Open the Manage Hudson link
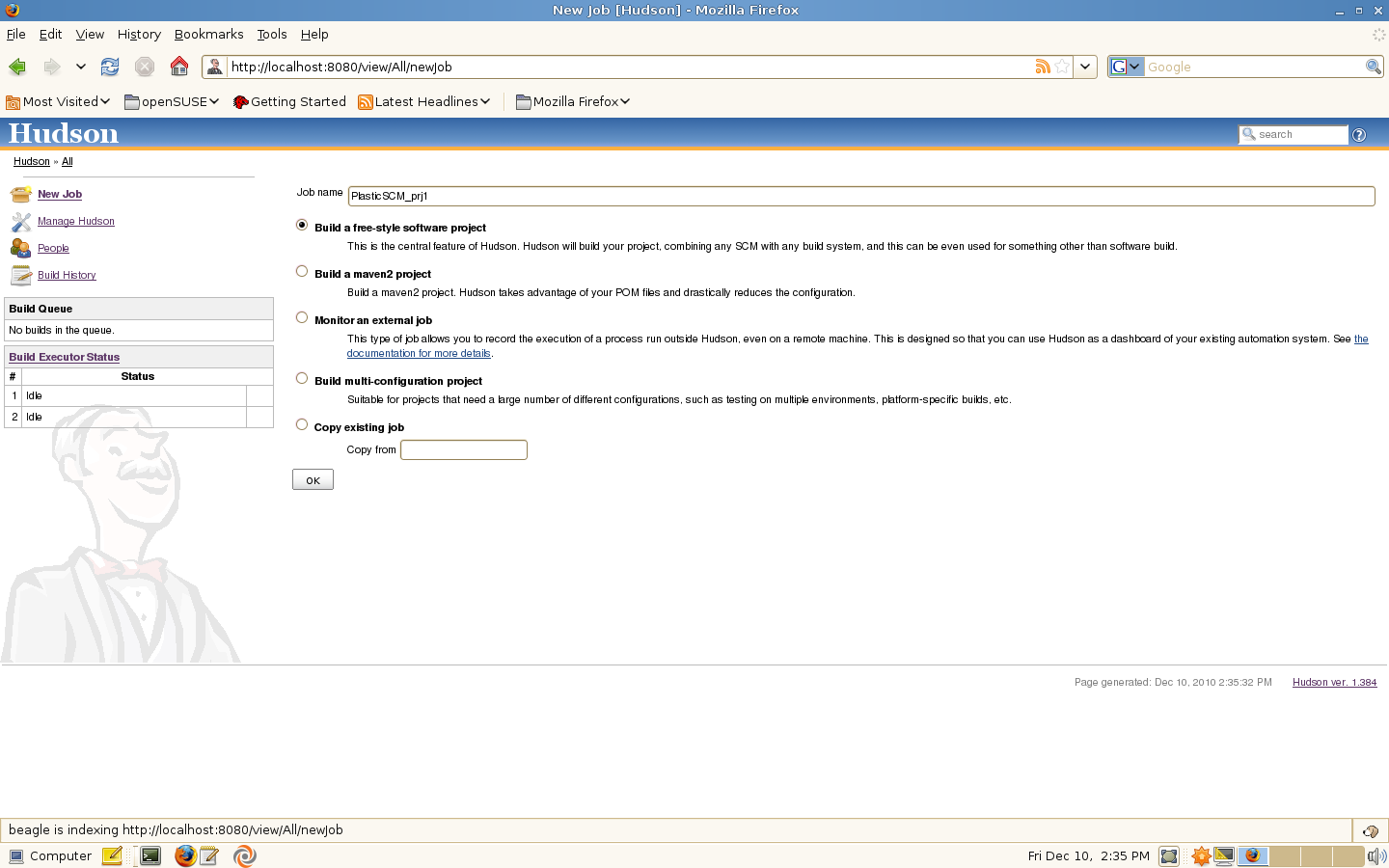The image size is (1389, 868). click(x=76, y=221)
